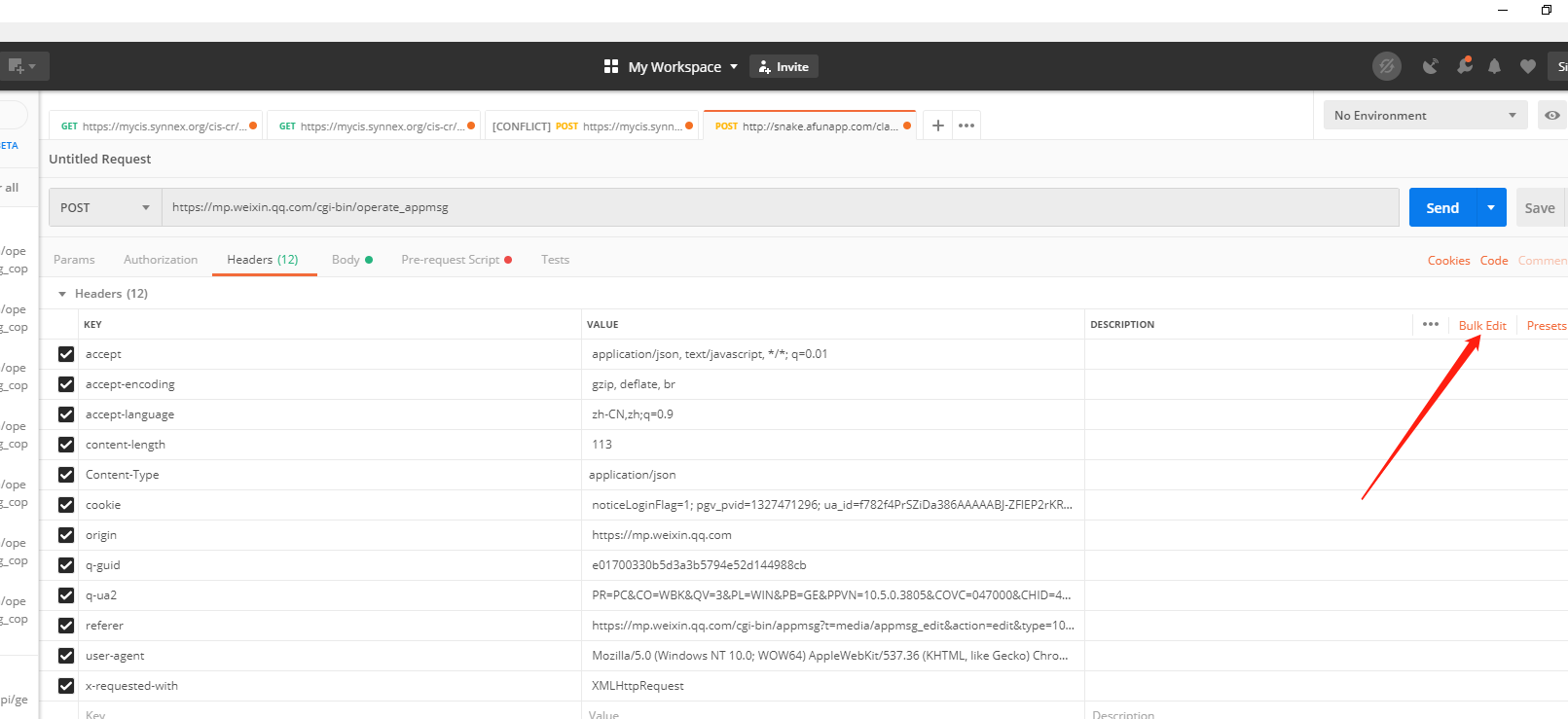Click the user-agent value cell

coord(833,656)
